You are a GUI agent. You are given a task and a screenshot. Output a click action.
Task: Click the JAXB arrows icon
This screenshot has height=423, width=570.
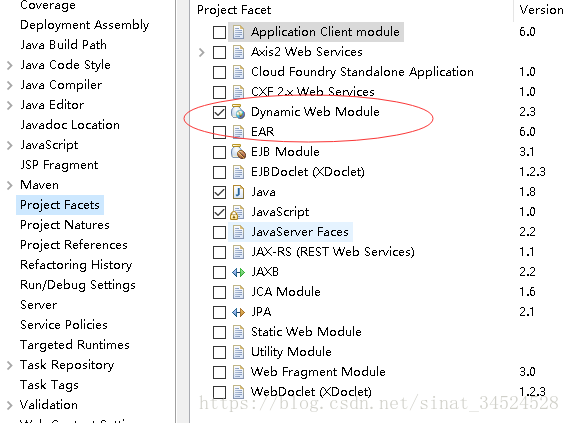[x=238, y=272]
